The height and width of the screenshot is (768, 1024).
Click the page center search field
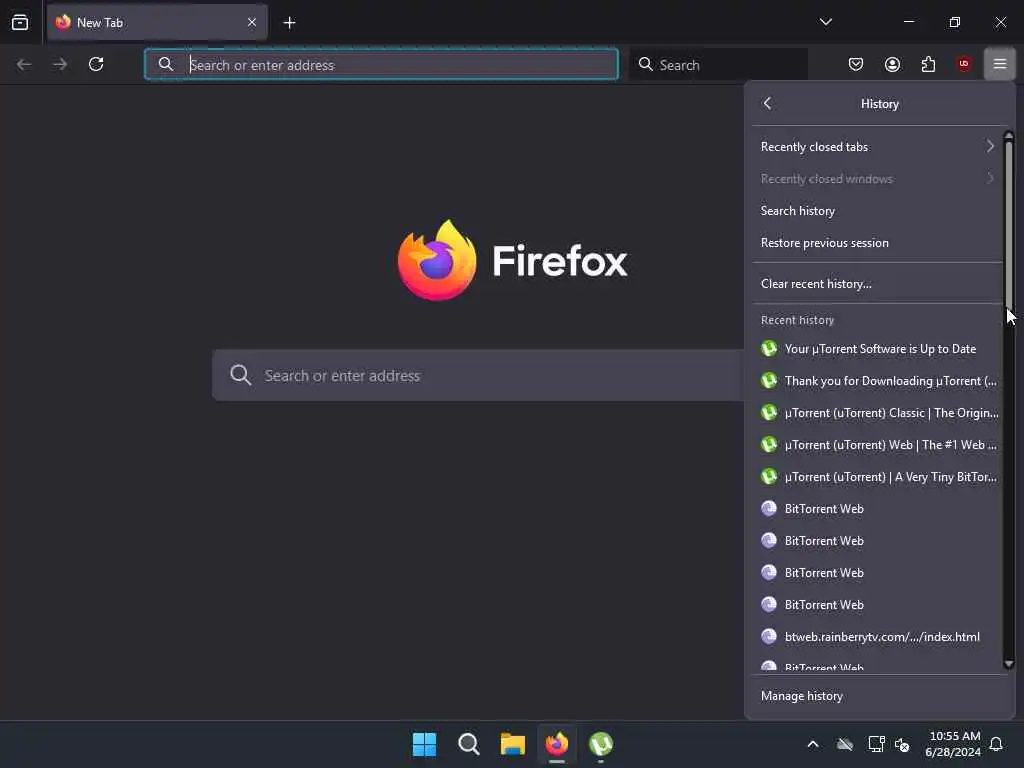(478, 375)
